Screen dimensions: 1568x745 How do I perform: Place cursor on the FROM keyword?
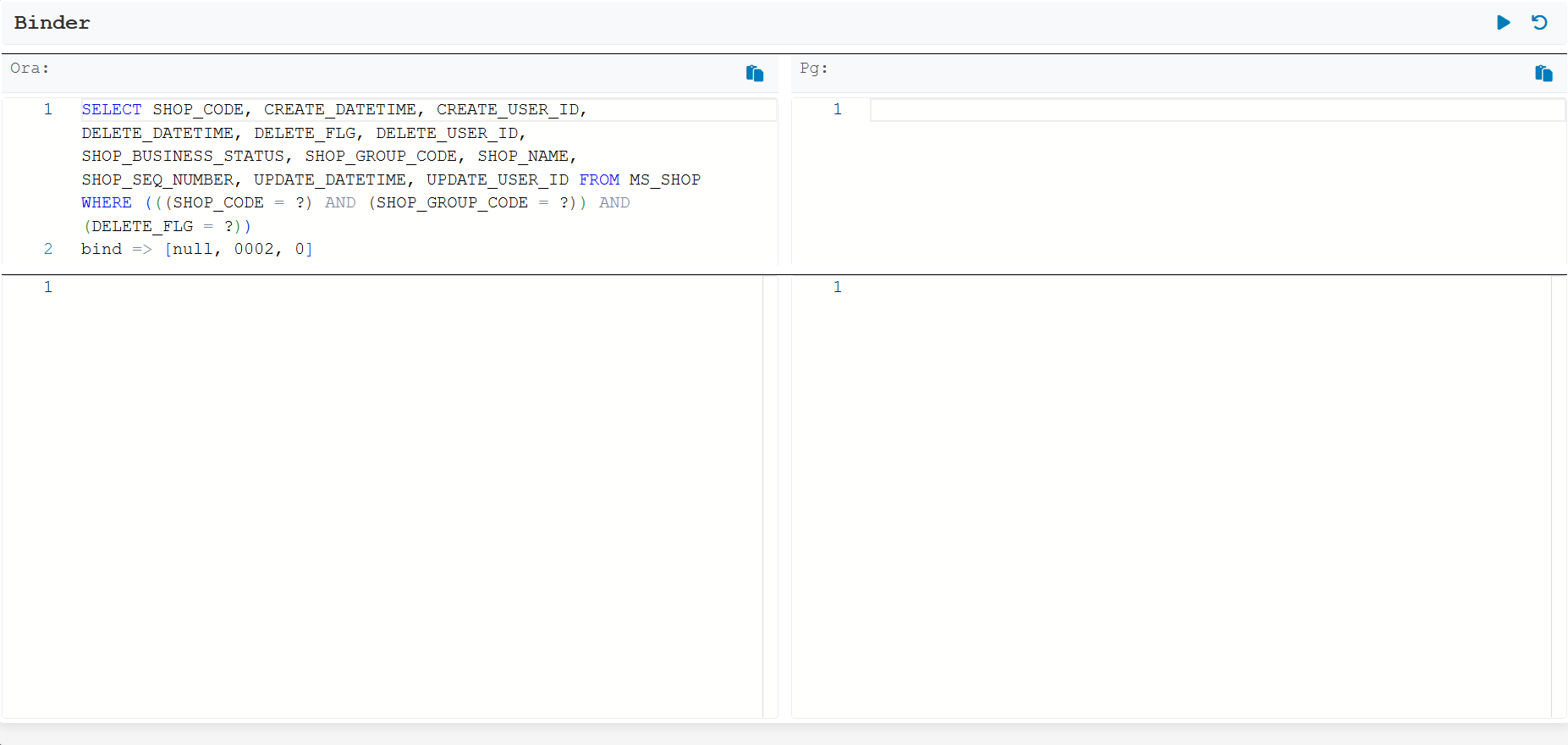pyautogui.click(x=599, y=179)
